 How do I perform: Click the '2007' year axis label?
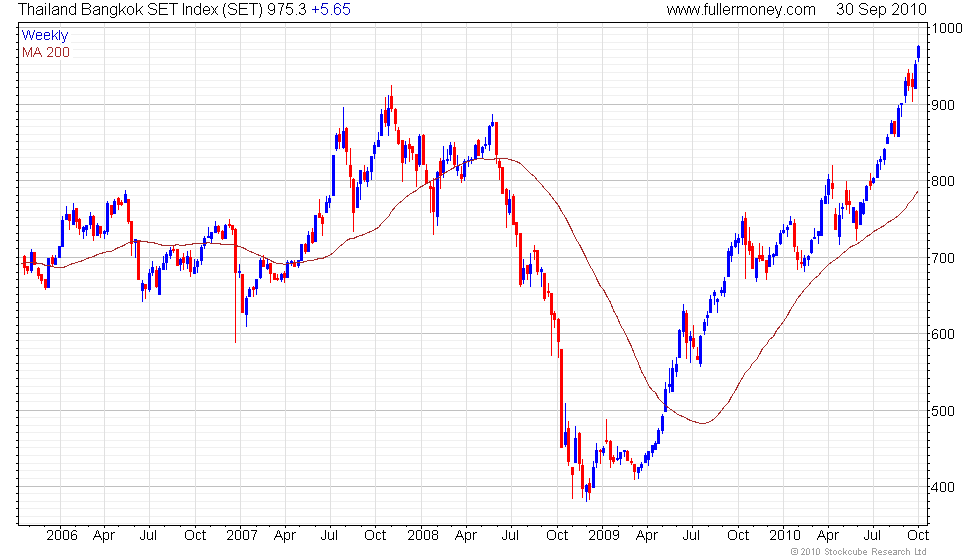[x=242, y=535]
